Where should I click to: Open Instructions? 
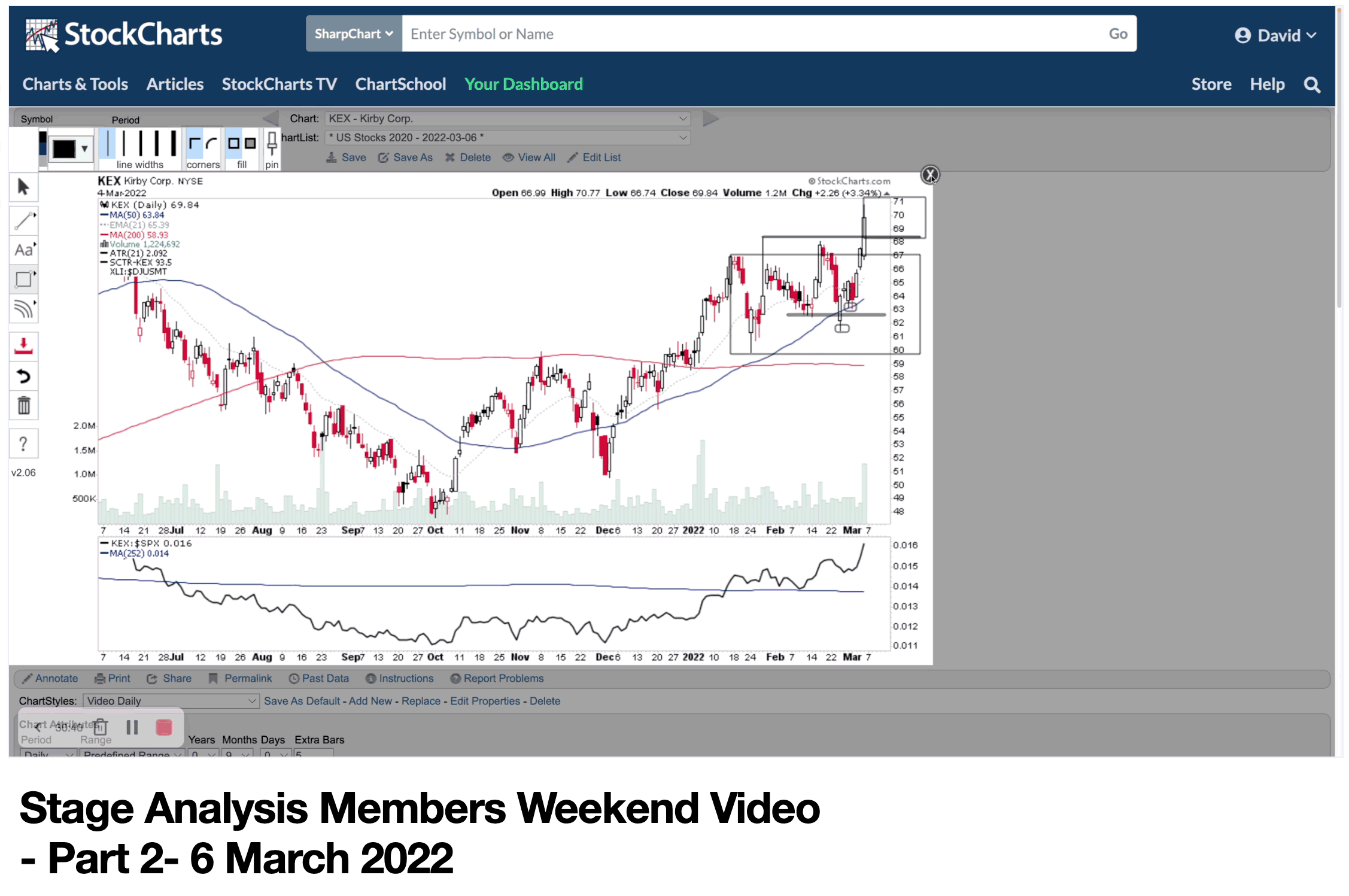pyautogui.click(x=399, y=678)
